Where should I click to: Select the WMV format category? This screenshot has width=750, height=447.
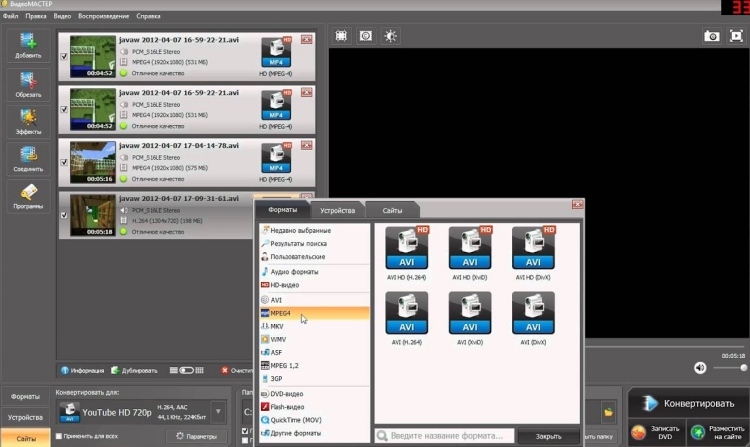click(315, 339)
